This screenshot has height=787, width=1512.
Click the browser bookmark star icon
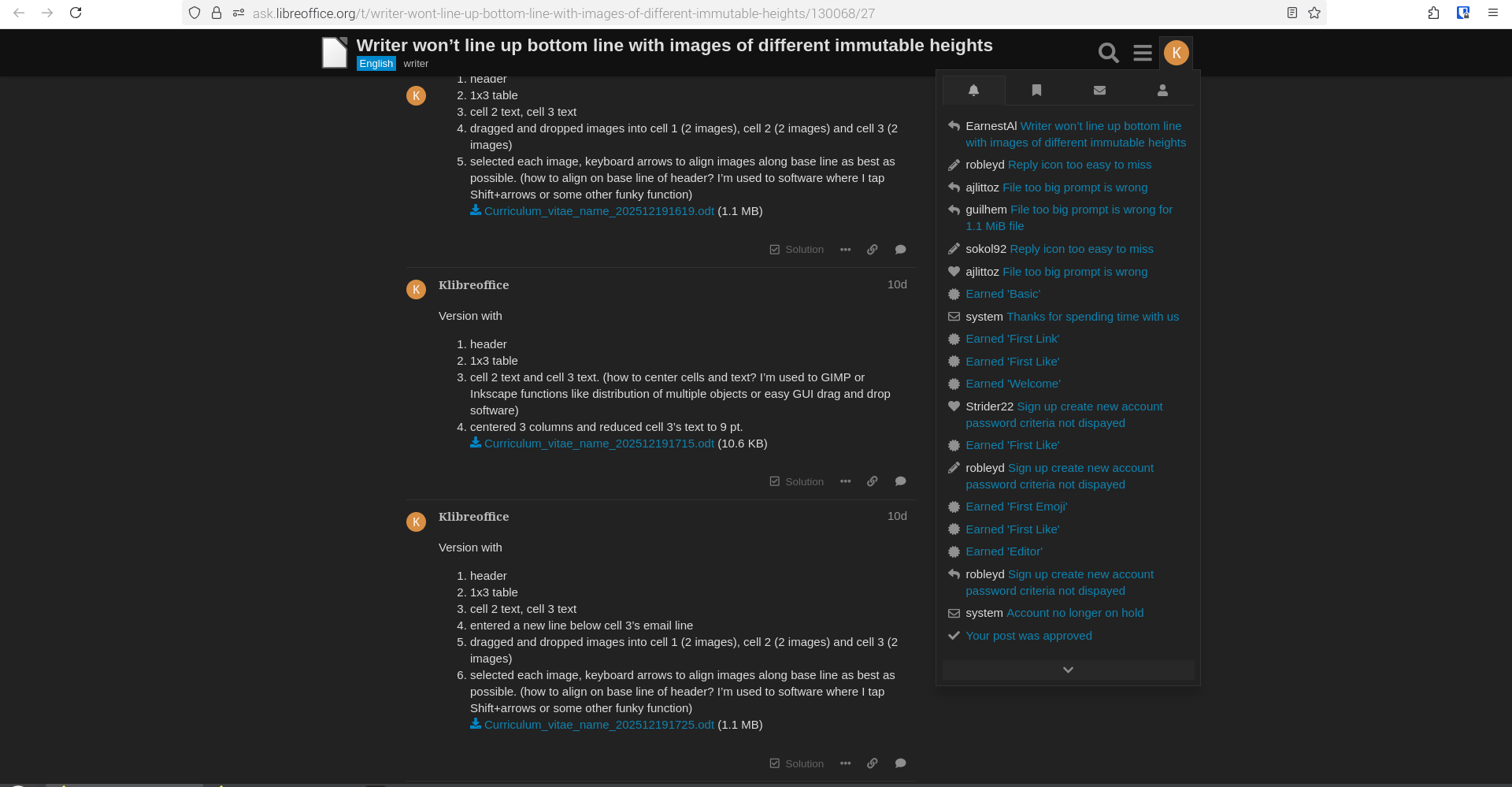click(x=1314, y=13)
